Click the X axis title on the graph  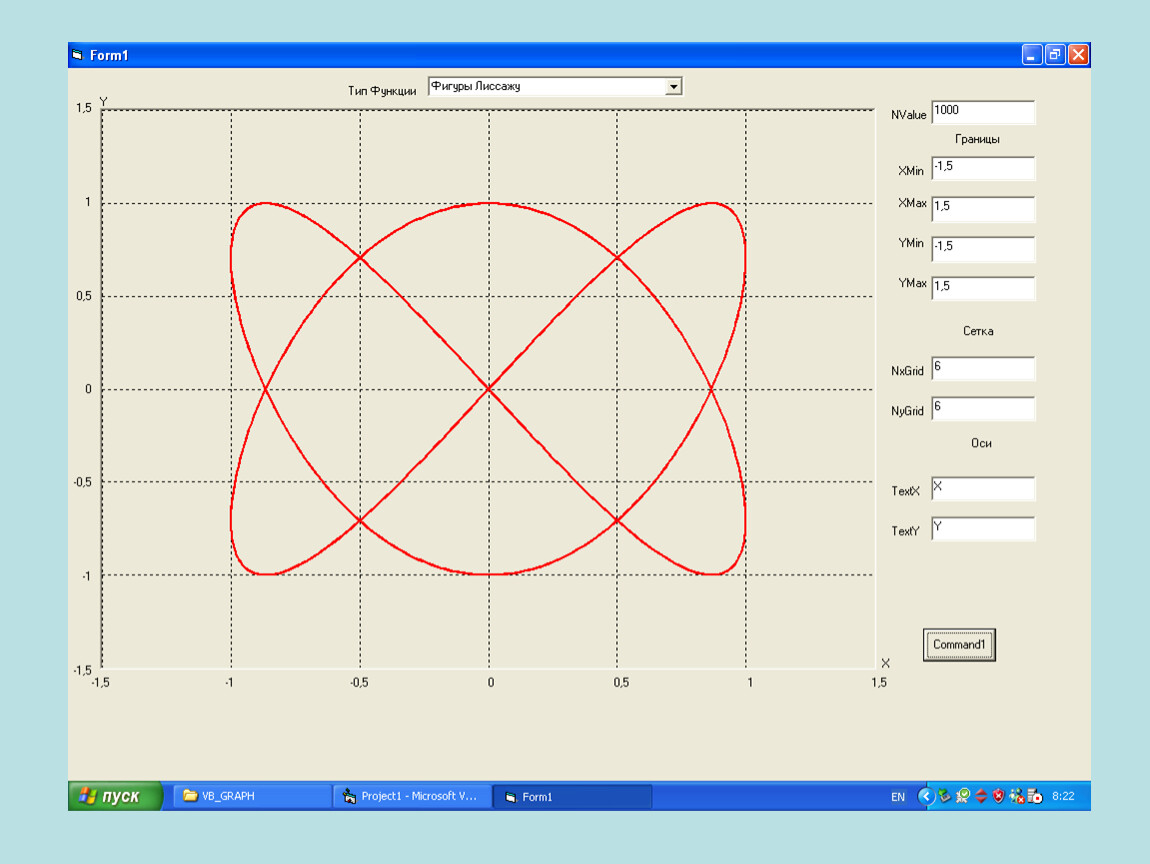pyautogui.click(x=885, y=663)
